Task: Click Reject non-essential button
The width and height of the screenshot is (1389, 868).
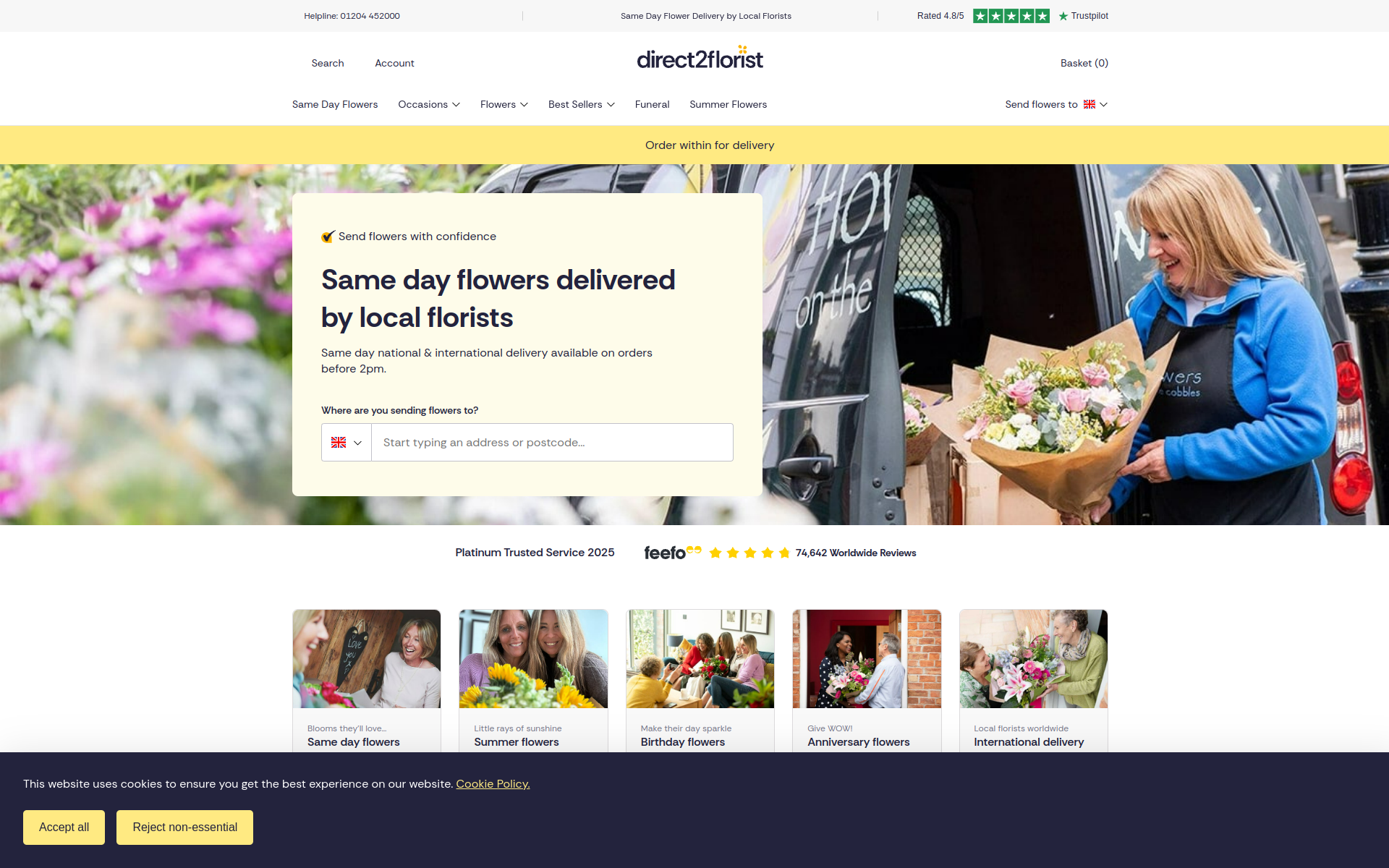Action: [x=184, y=827]
